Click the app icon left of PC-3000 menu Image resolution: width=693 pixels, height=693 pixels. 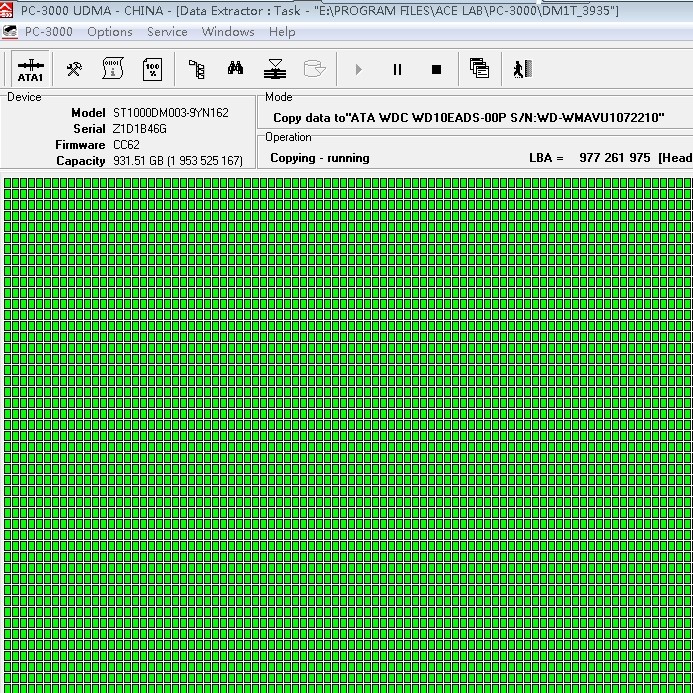point(10,31)
